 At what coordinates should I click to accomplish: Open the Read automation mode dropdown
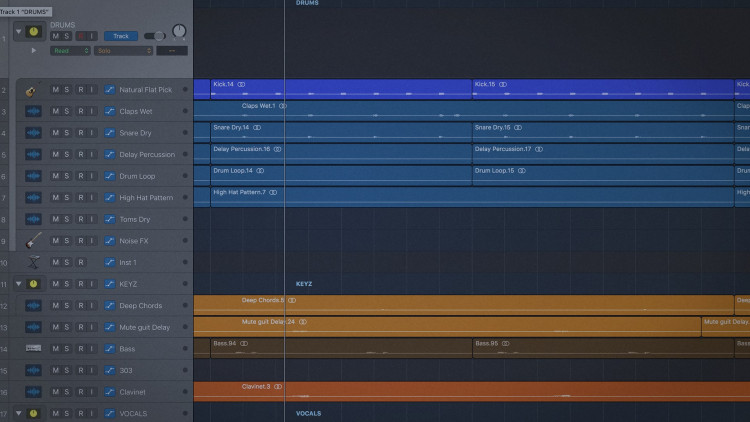coord(70,51)
